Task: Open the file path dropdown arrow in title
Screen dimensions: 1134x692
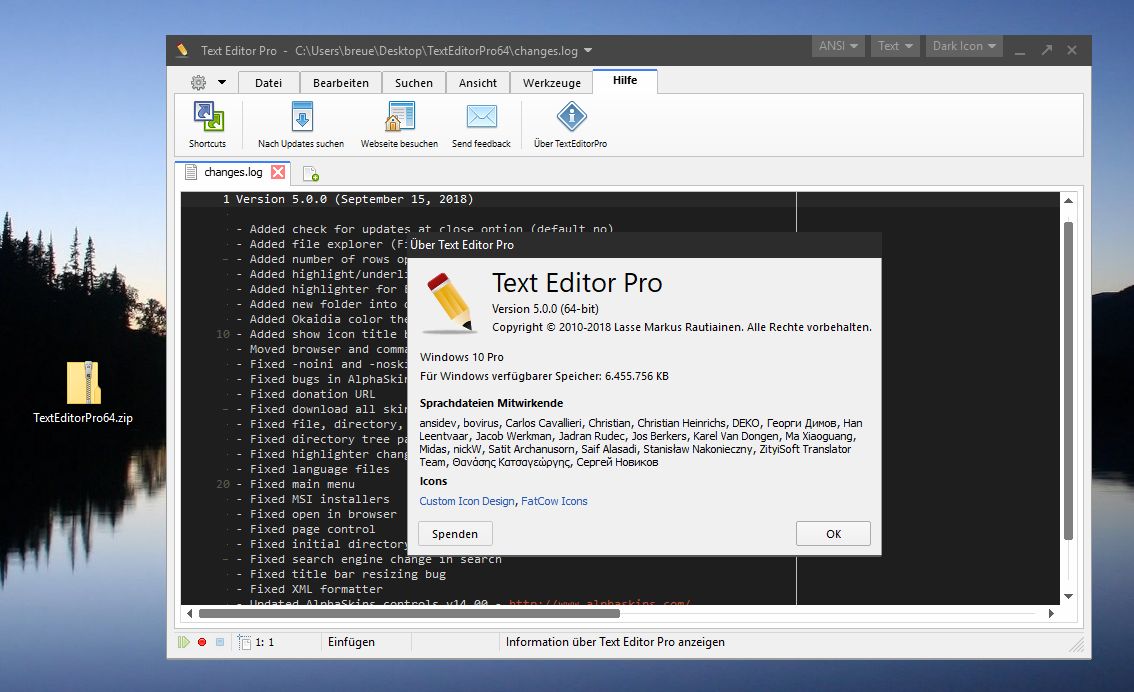Action: coord(588,51)
